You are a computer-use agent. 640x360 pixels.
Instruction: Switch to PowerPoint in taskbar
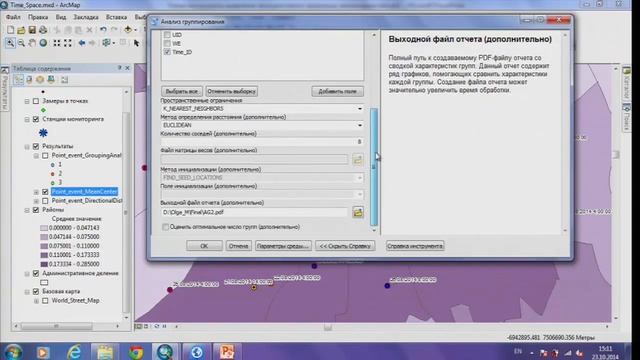coord(227,351)
